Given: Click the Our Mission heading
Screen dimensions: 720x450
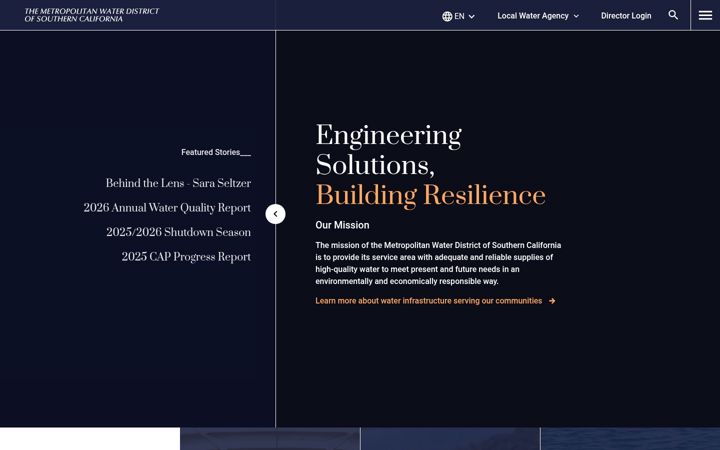Looking at the screenshot, I should pyautogui.click(x=342, y=225).
